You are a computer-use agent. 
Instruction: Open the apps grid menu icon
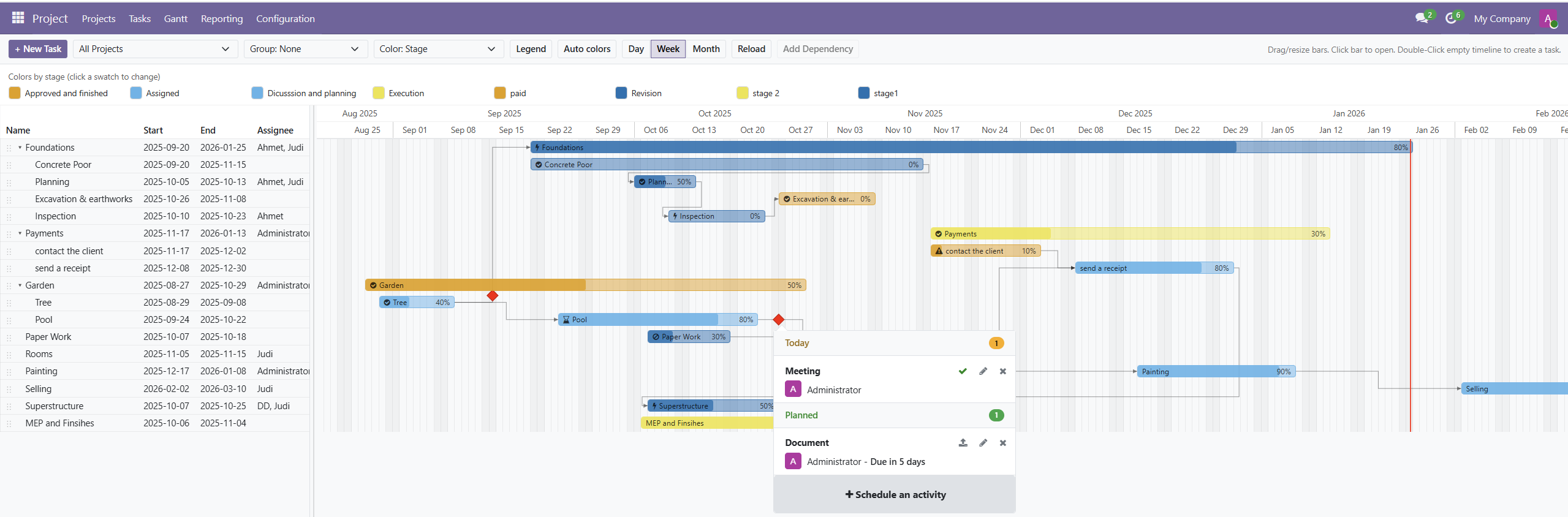pos(18,18)
